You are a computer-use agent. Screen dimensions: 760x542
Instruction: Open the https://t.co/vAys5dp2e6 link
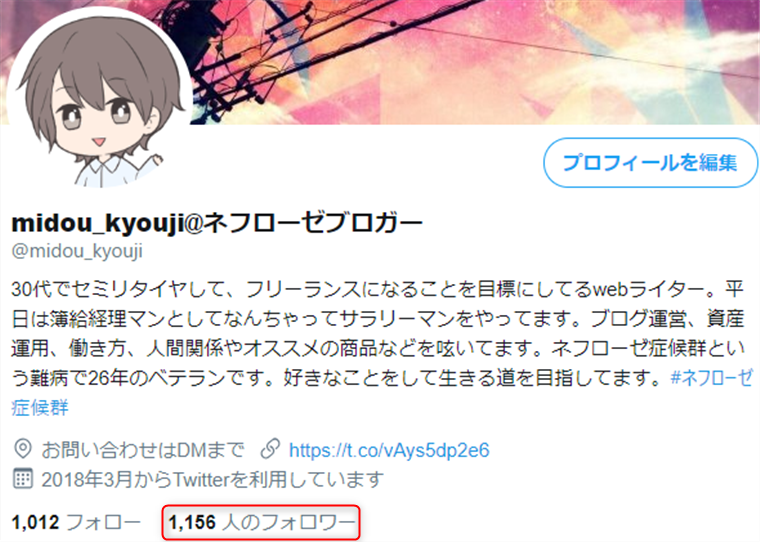coord(389,450)
